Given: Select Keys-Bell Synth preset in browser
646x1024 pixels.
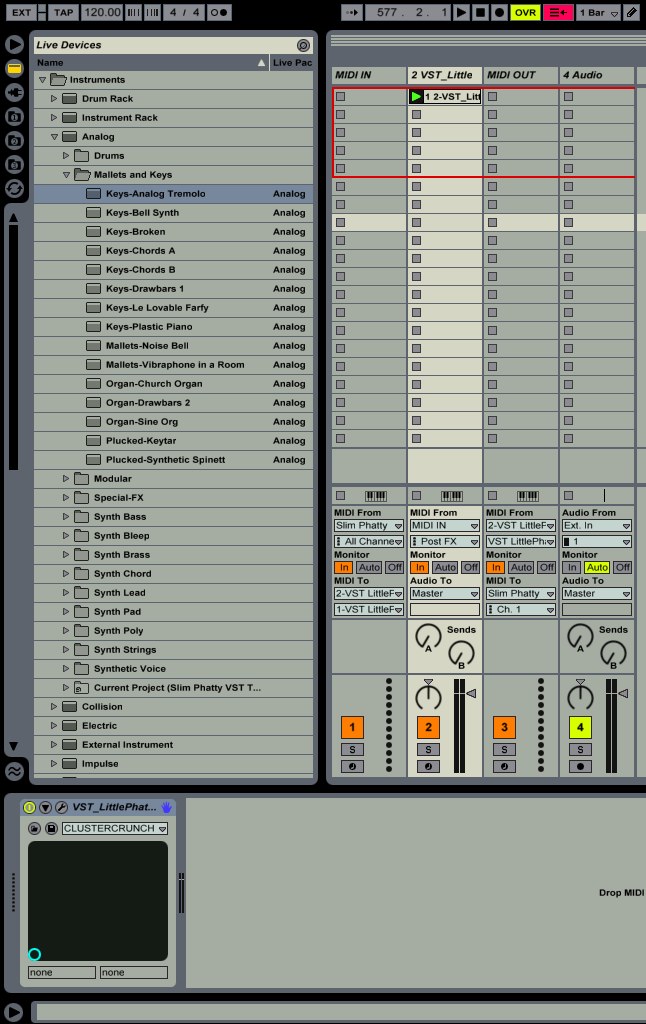Looking at the screenshot, I should [142, 213].
